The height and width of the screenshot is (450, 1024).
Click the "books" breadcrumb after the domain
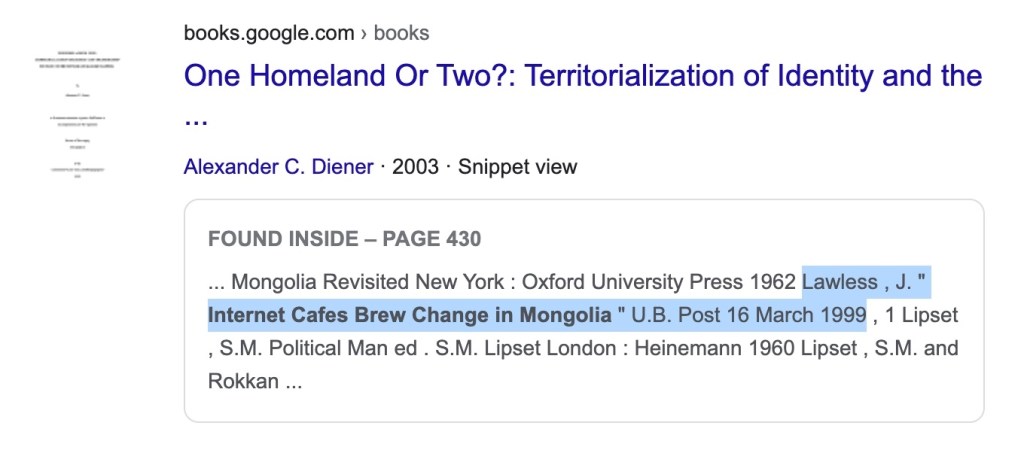(x=402, y=33)
